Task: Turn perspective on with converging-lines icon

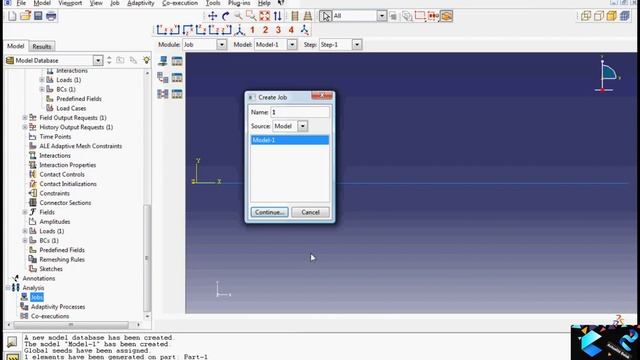Action: [308, 16]
